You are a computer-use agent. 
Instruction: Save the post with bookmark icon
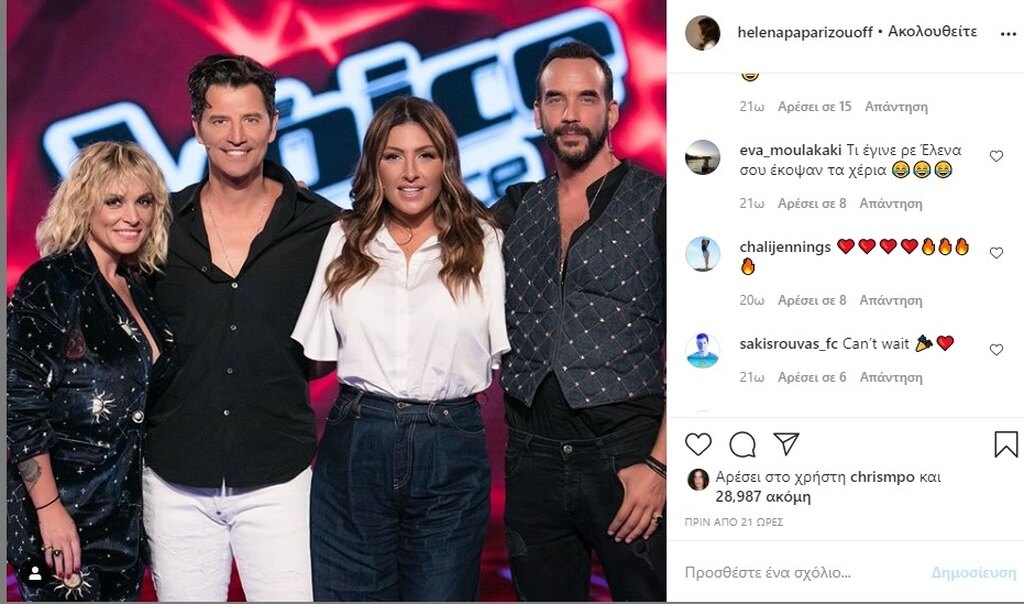(x=1006, y=444)
